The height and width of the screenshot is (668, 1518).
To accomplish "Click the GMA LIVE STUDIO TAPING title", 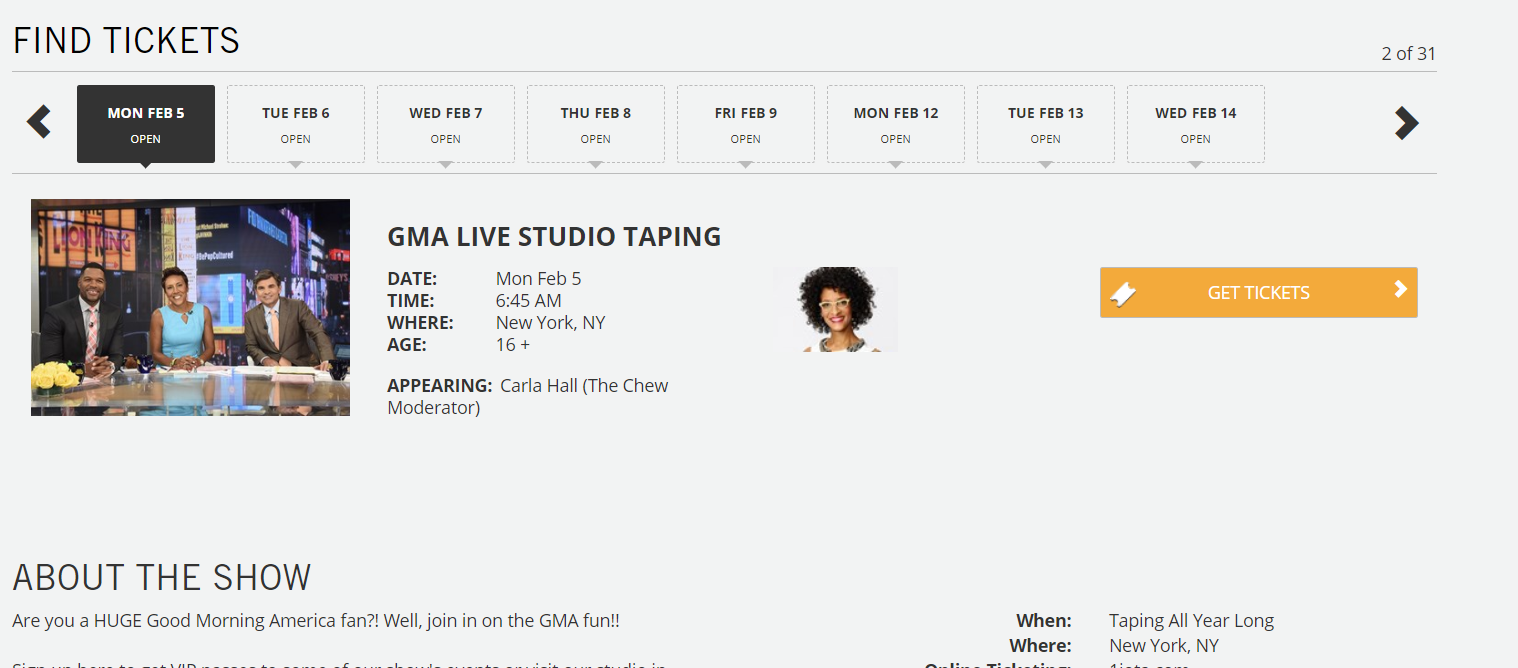I will coord(554,237).
